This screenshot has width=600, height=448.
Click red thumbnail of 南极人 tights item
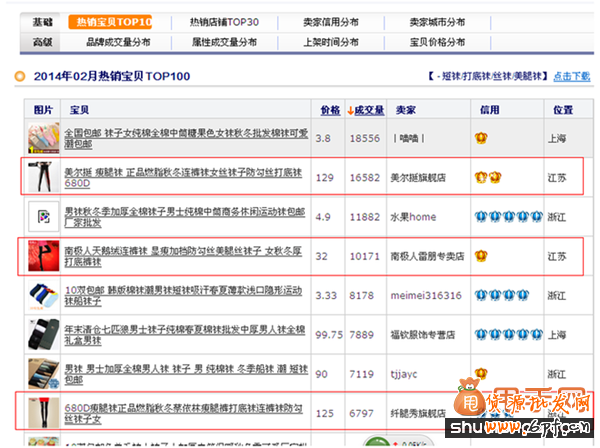pyautogui.click(x=44, y=256)
